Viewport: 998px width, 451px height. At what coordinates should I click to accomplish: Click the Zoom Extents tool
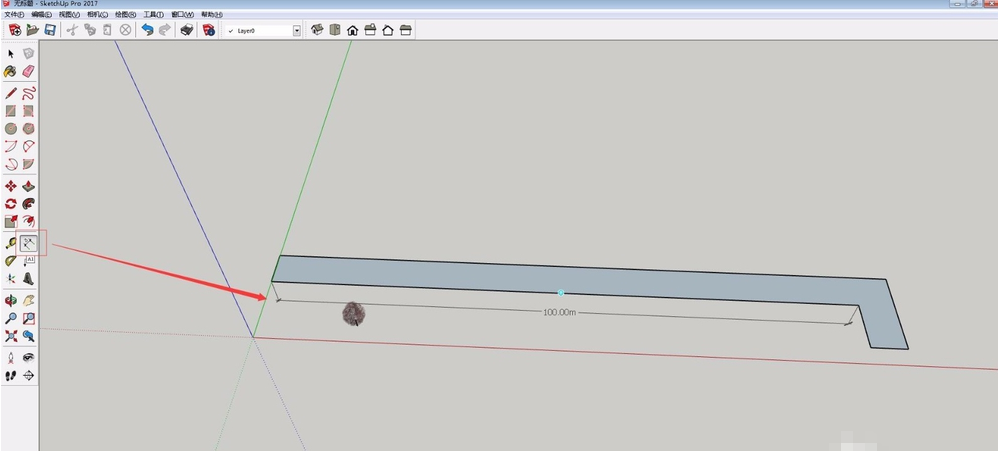pyautogui.click(x=11, y=336)
